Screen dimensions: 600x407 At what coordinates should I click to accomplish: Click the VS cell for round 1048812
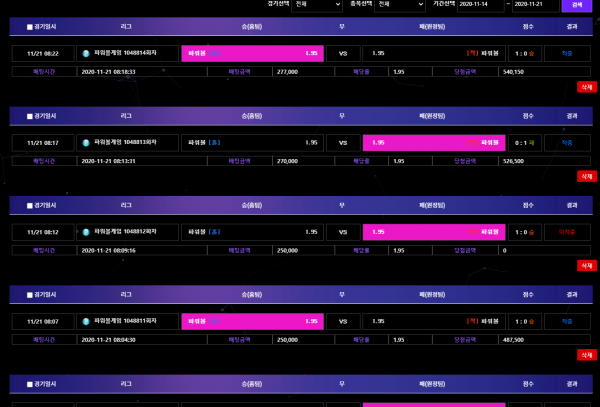(x=343, y=232)
